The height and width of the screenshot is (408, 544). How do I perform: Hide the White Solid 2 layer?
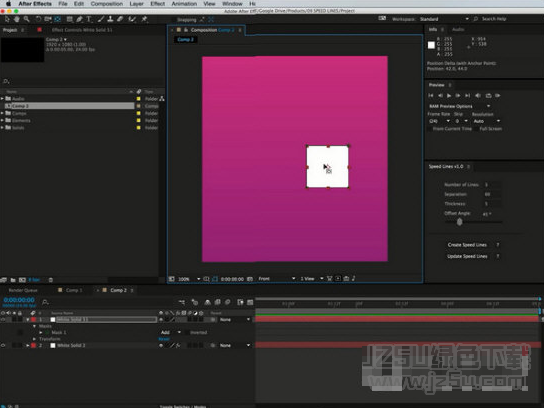coord(3,346)
